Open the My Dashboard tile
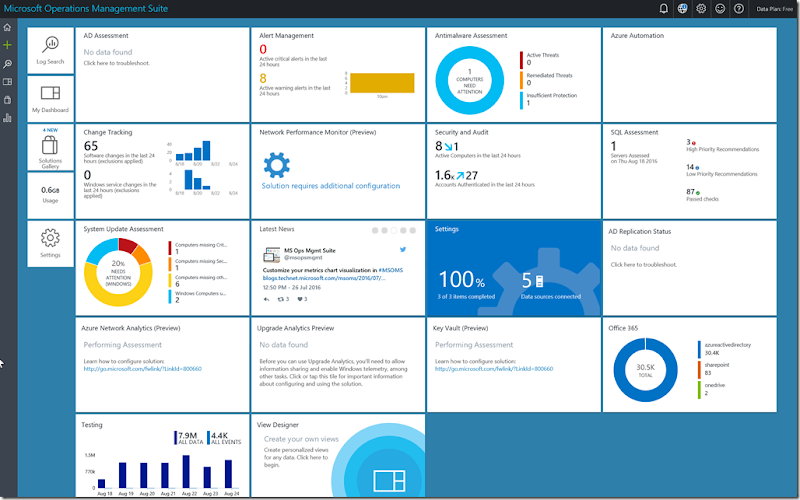800x500 pixels. [50, 98]
